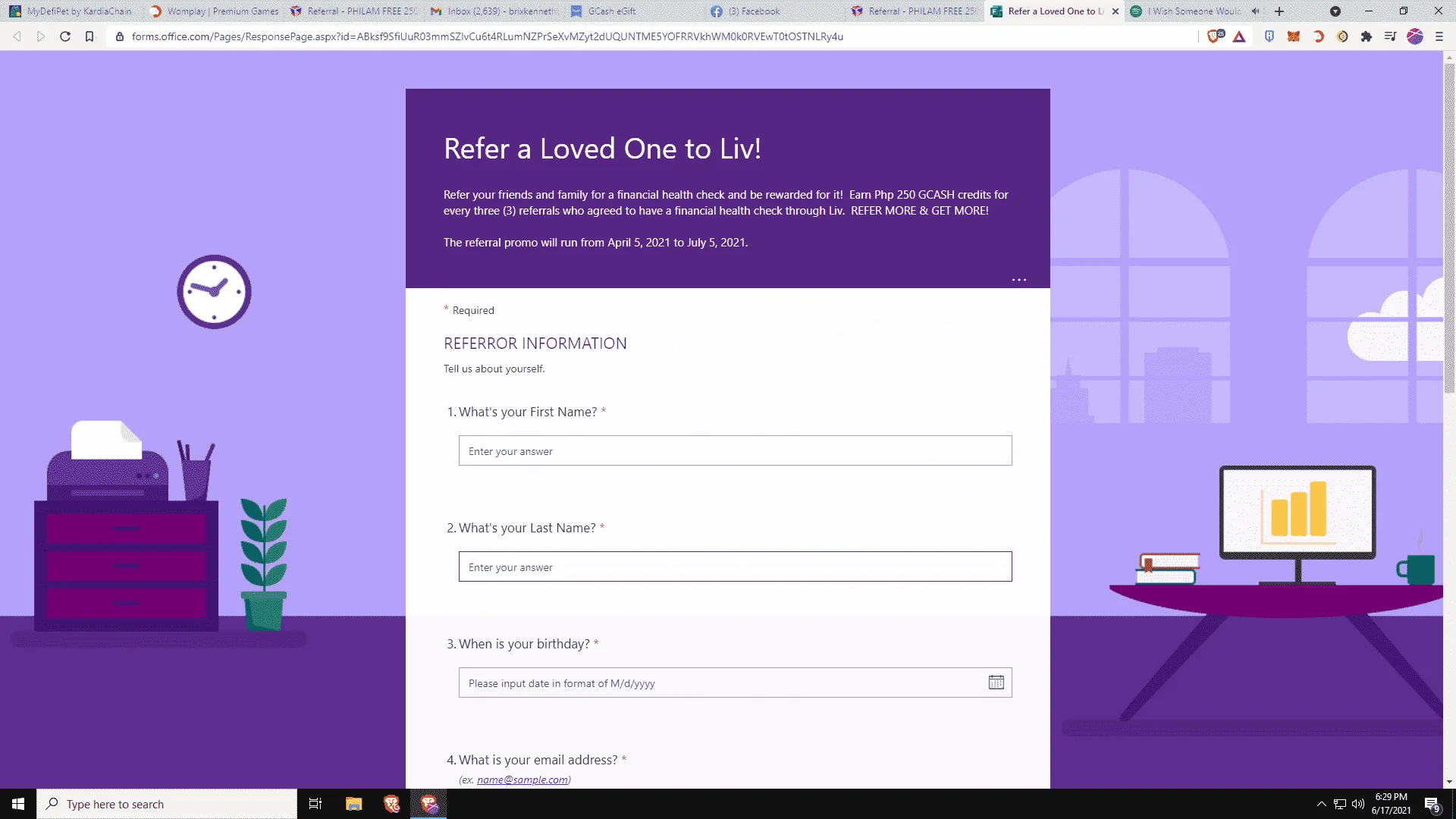1456x819 pixels.
Task: Click the back navigation arrow
Action: point(17,36)
